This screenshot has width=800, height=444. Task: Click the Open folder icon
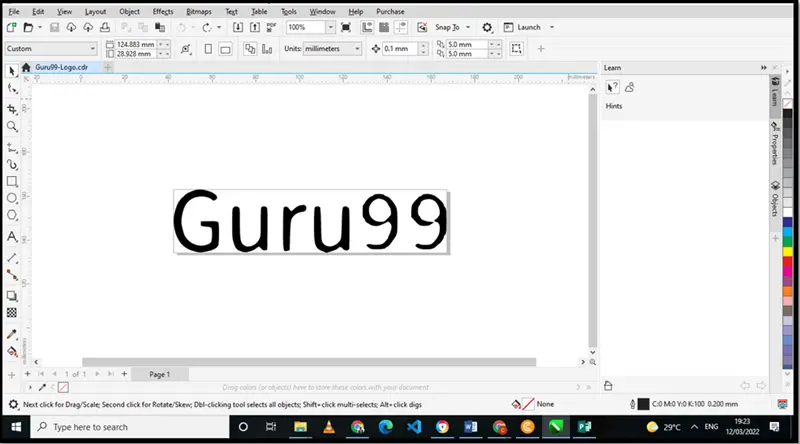click(29, 28)
